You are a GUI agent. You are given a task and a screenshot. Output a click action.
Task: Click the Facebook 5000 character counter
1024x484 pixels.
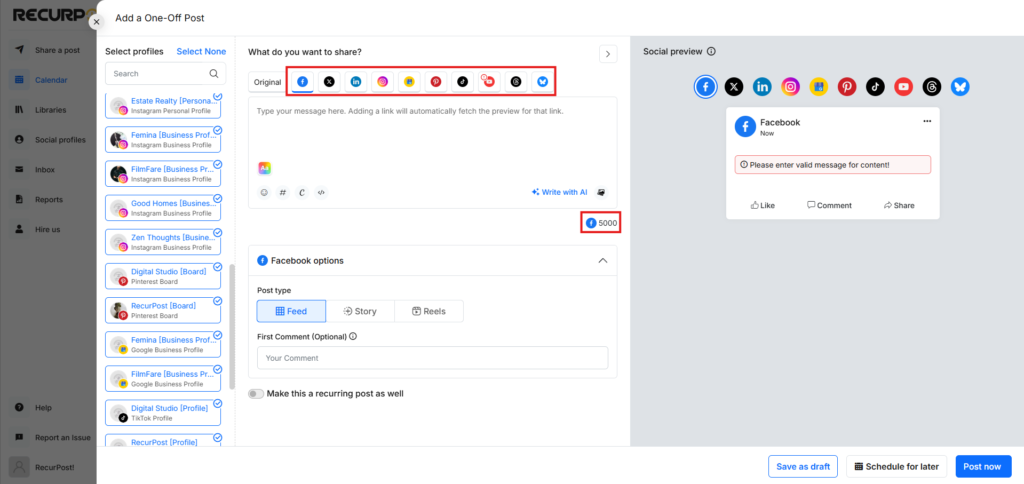coord(601,223)
